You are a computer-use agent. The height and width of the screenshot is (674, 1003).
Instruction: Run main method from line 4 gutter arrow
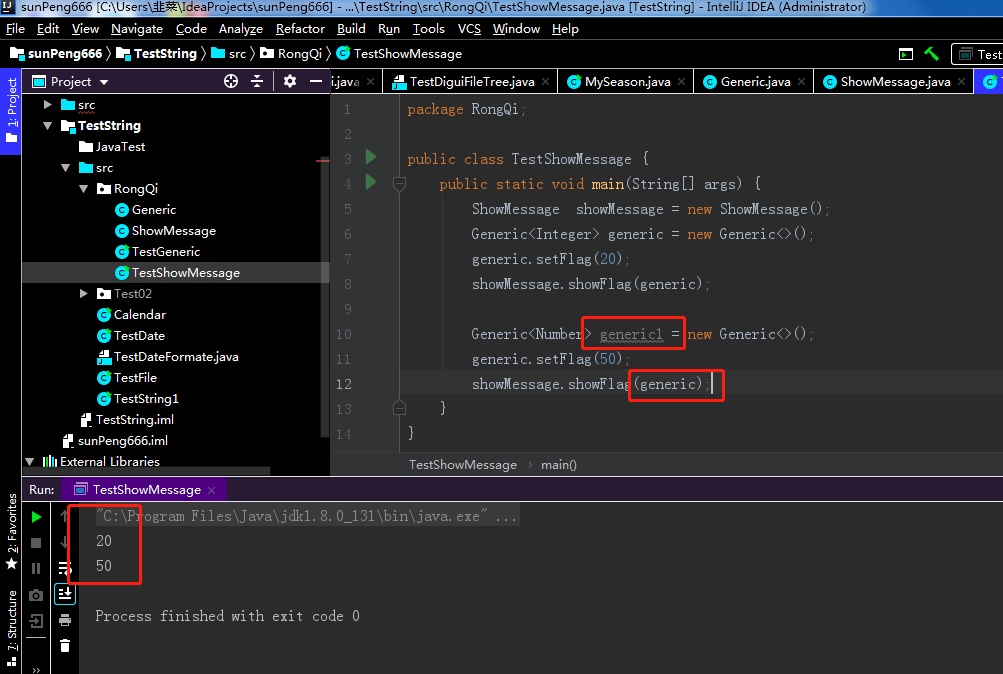point(370,182)
